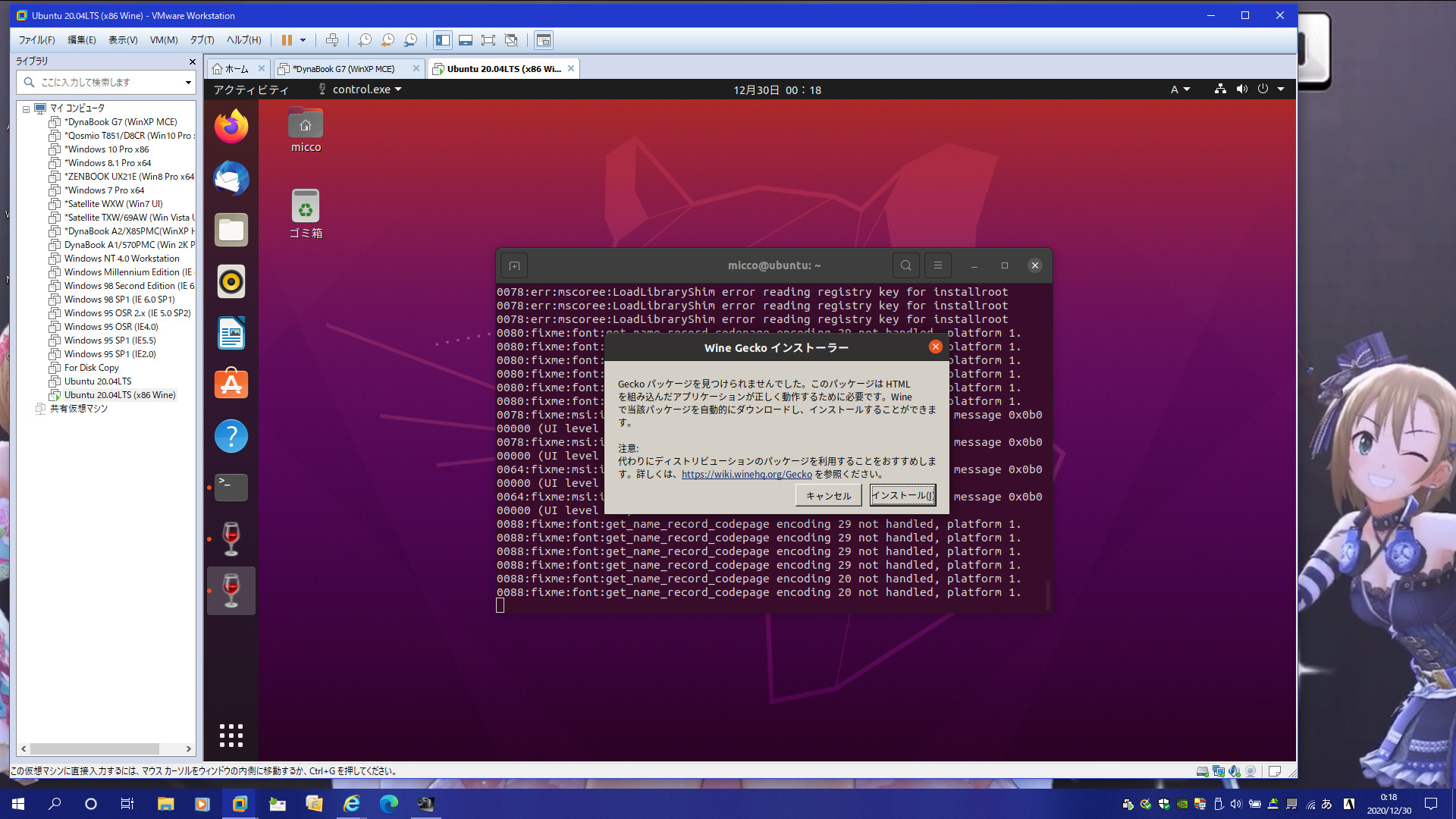Select the highlighted lower Wine dock icon
This screenshot has width=1456, height=819.
click(231, 591)
